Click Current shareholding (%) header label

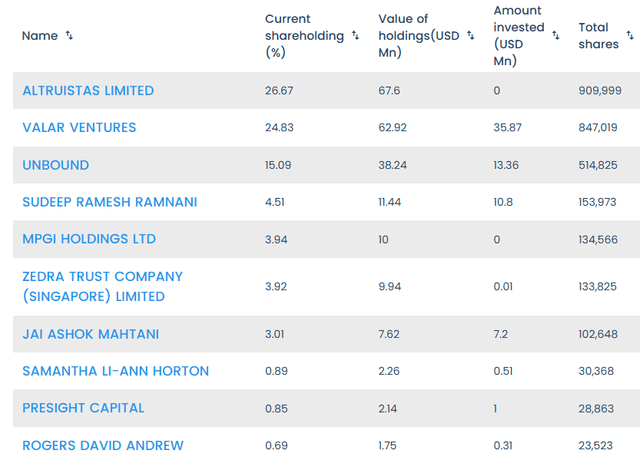(x=302, y=36)
